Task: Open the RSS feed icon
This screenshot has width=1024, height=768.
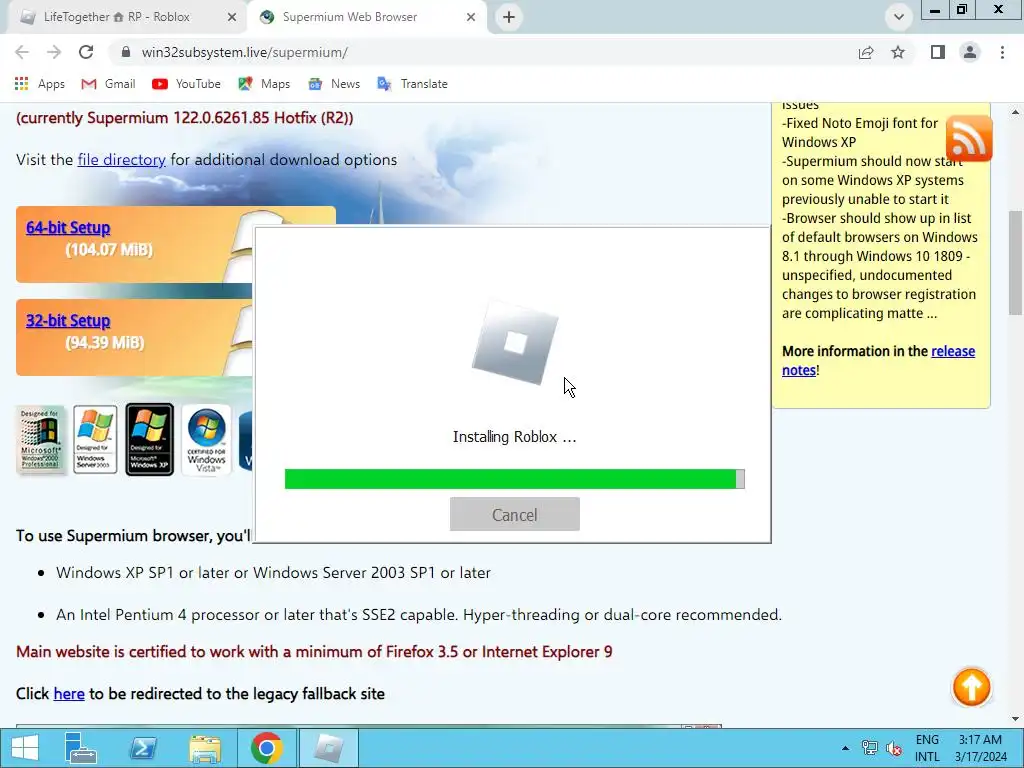Action: tap(969, 138)
